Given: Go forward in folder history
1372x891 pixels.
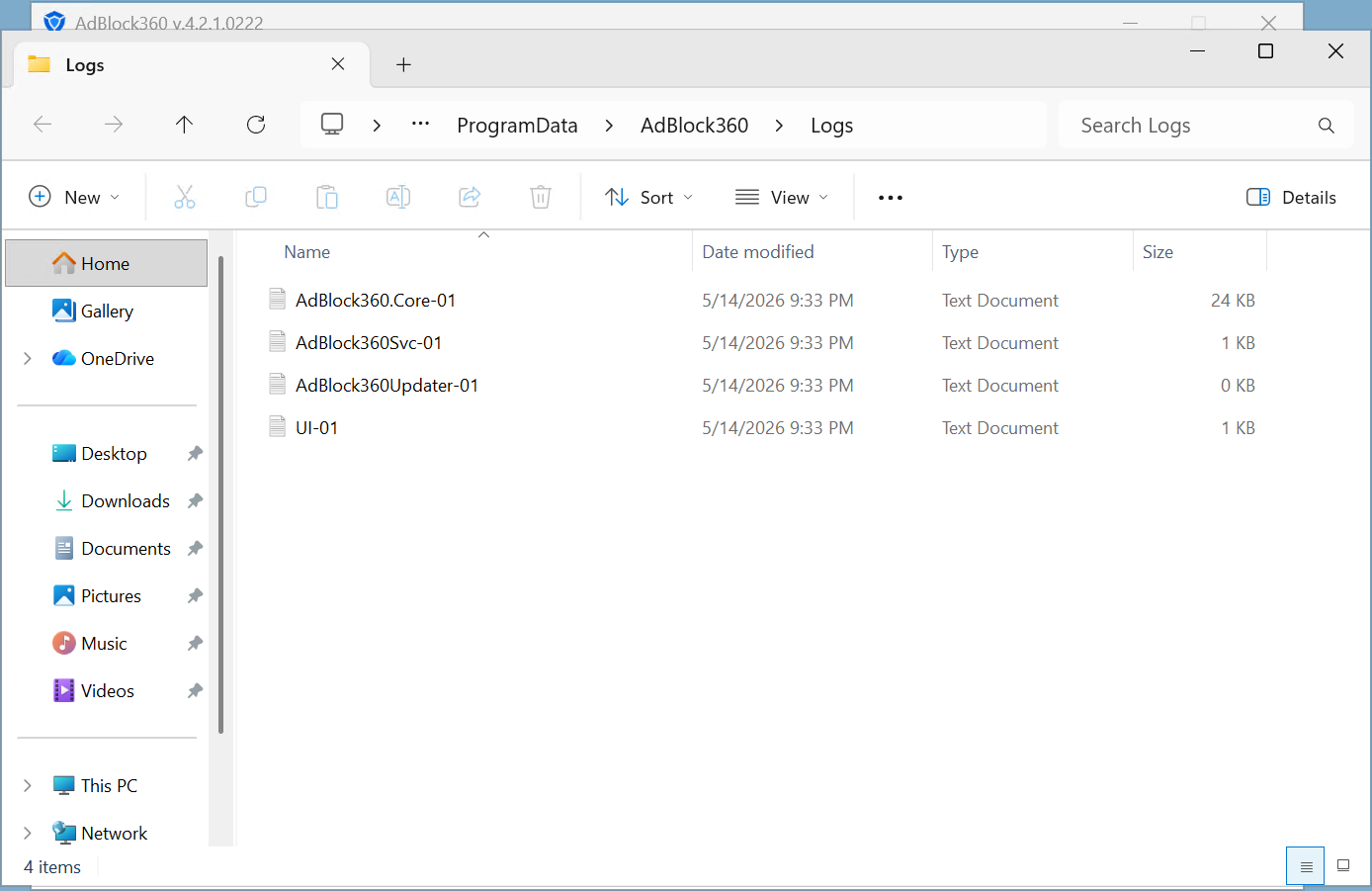Looking at the screenshot, I should 114,125.
